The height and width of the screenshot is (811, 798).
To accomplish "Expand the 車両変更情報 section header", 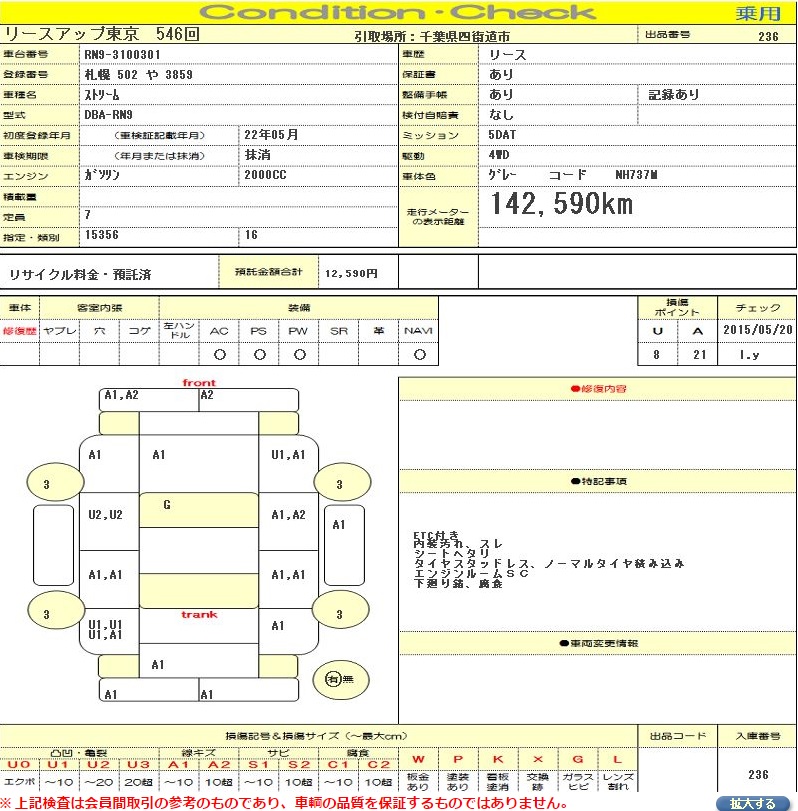I will click(x=598, y=643).
